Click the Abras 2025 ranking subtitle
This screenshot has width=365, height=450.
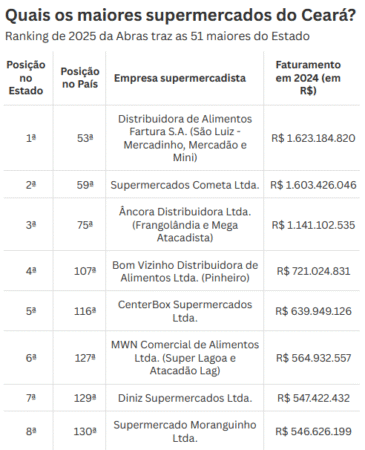click(x=157, y=36)
